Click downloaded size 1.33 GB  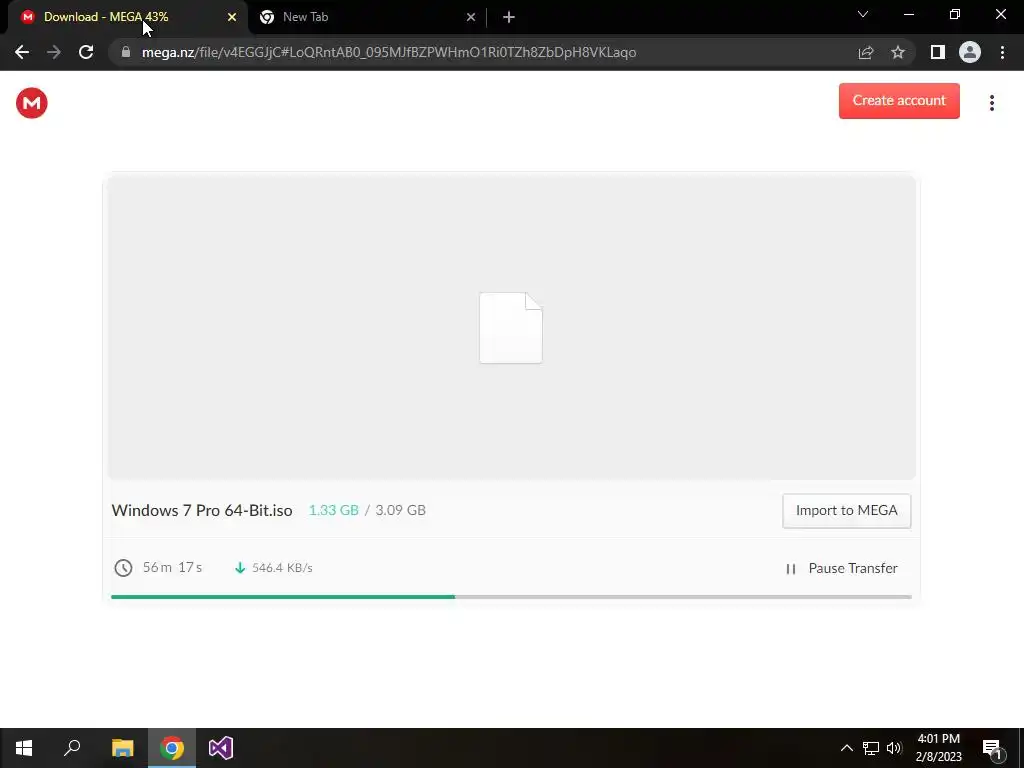[x=334, y=510]
